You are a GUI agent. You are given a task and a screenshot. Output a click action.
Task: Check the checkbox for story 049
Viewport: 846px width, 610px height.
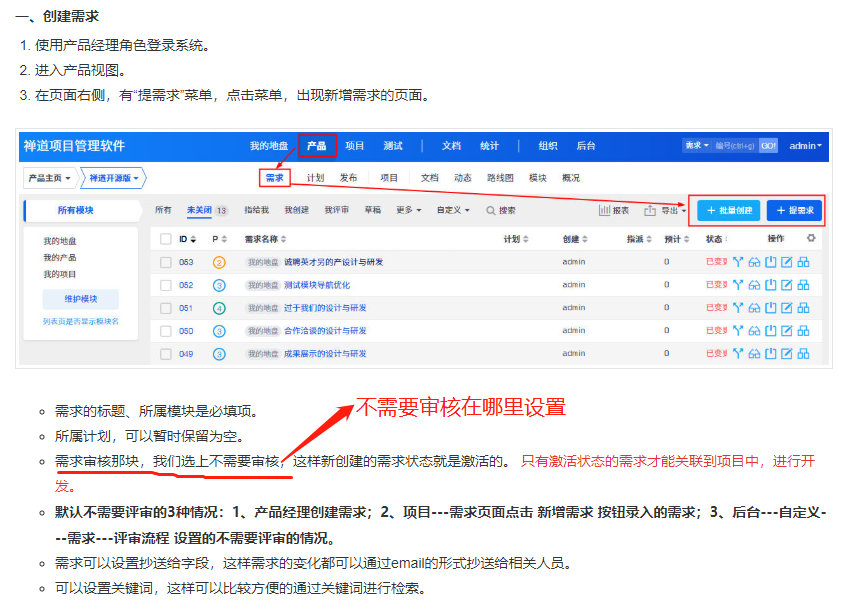[x=166, y=354]
